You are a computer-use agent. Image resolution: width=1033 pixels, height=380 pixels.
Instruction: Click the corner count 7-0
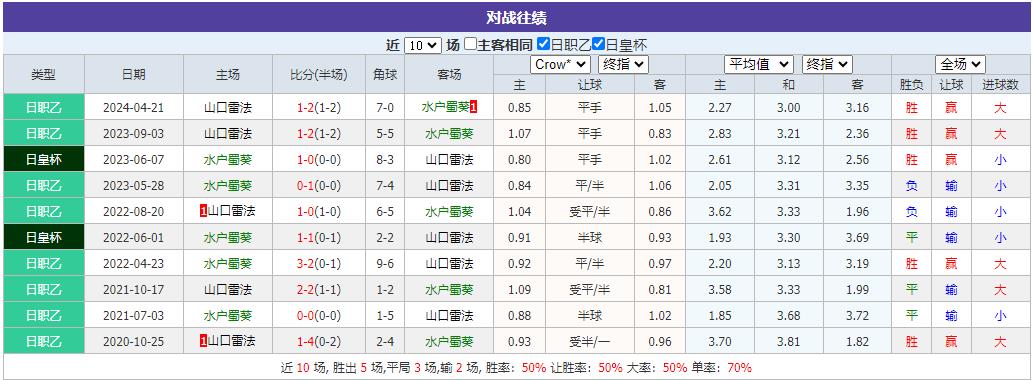click(385, 107)
